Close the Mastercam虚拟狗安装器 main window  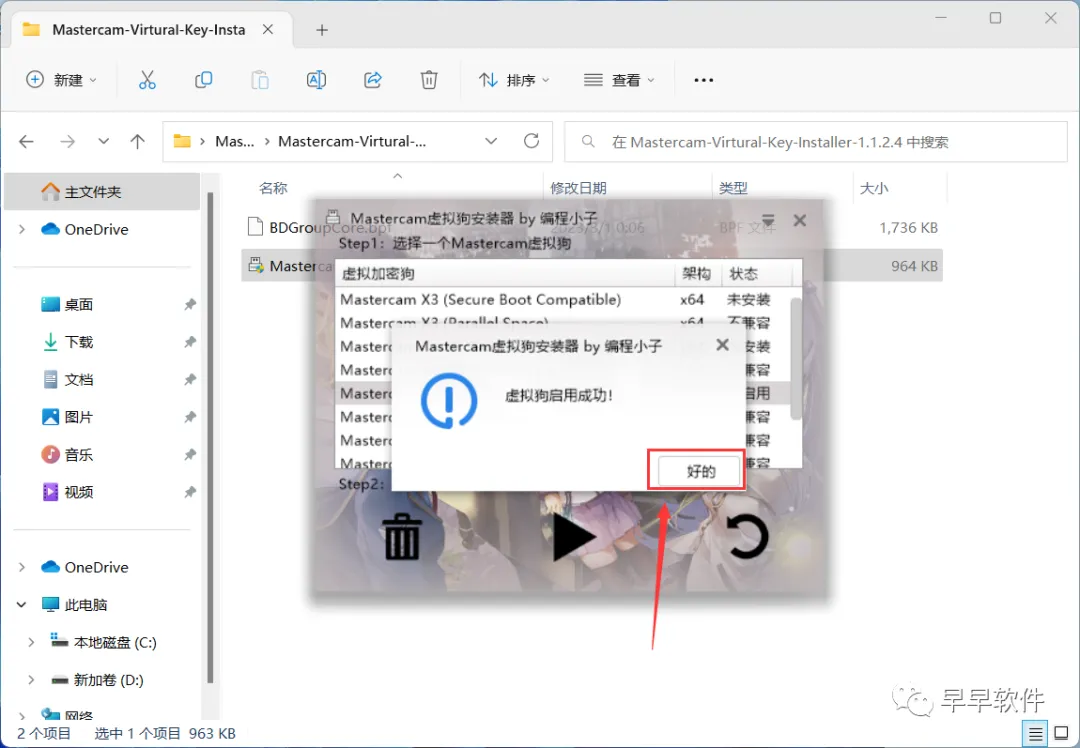(x=800, y=220)
